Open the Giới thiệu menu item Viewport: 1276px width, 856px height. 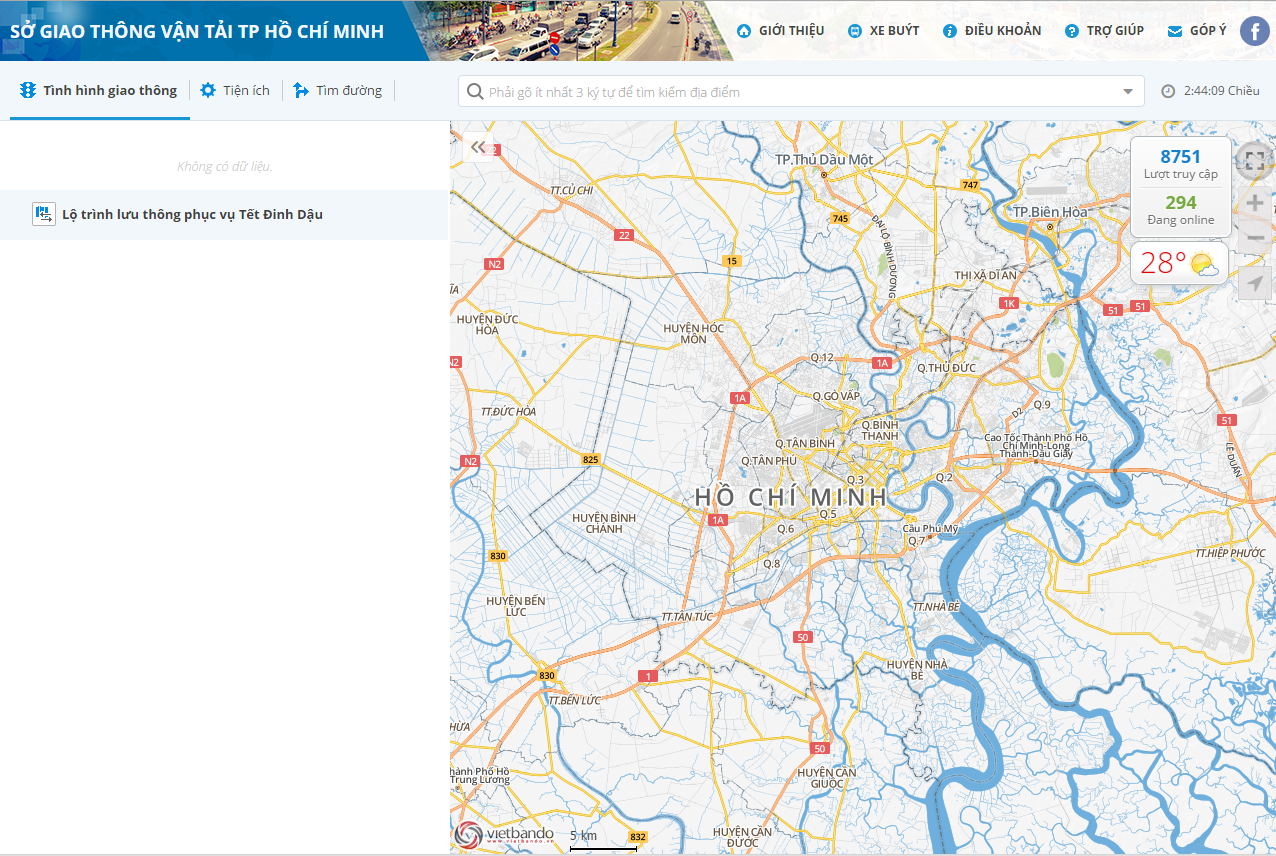point(780,31)
